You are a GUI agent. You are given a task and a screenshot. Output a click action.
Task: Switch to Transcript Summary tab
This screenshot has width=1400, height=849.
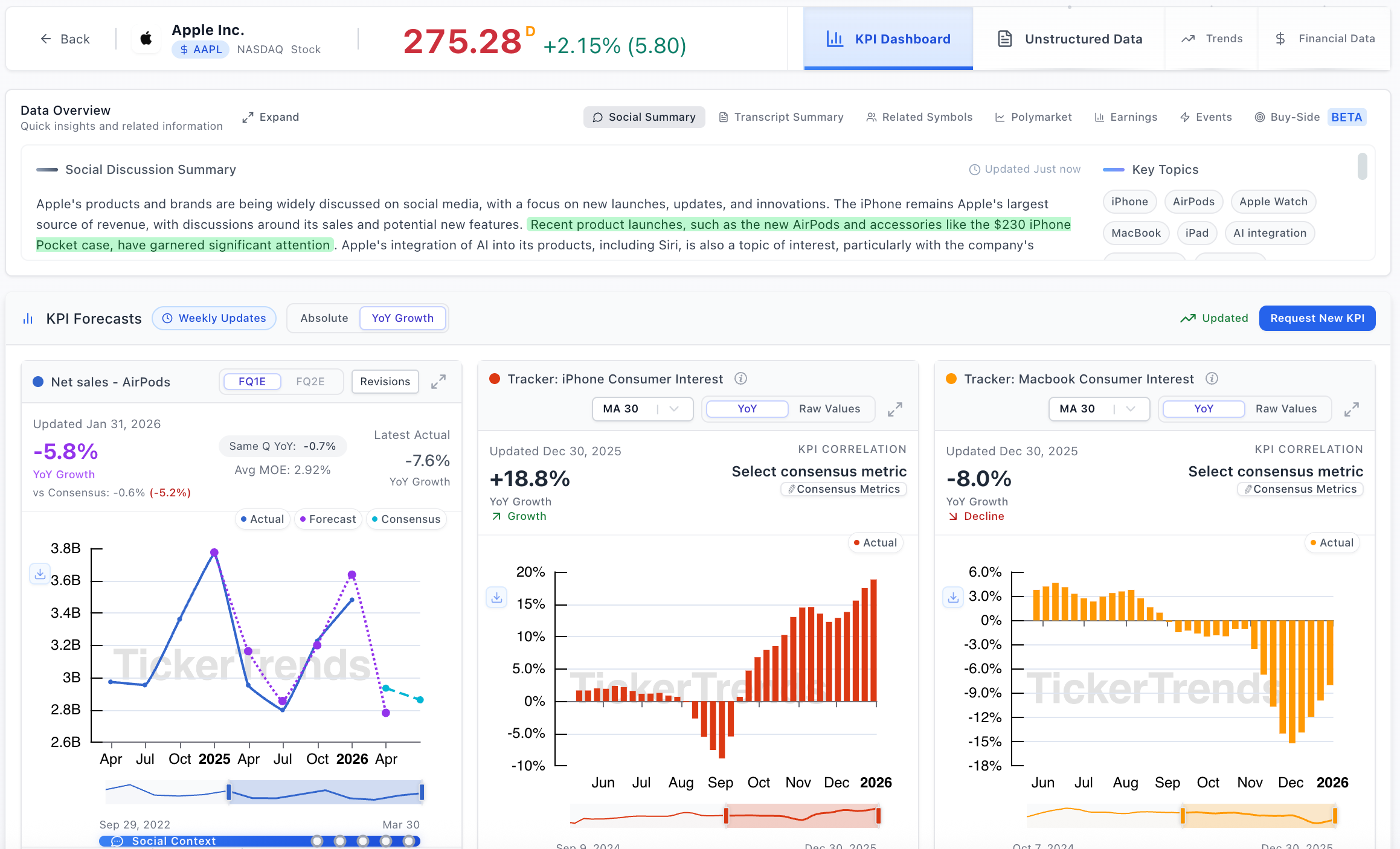coord(781,117)
